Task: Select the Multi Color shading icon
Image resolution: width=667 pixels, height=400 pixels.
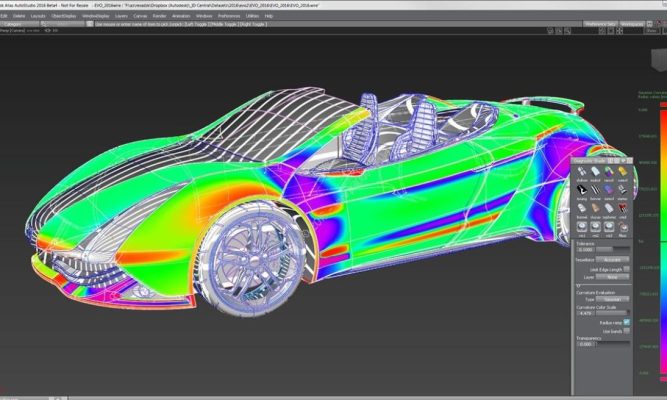Action: (x=594, y=173)
